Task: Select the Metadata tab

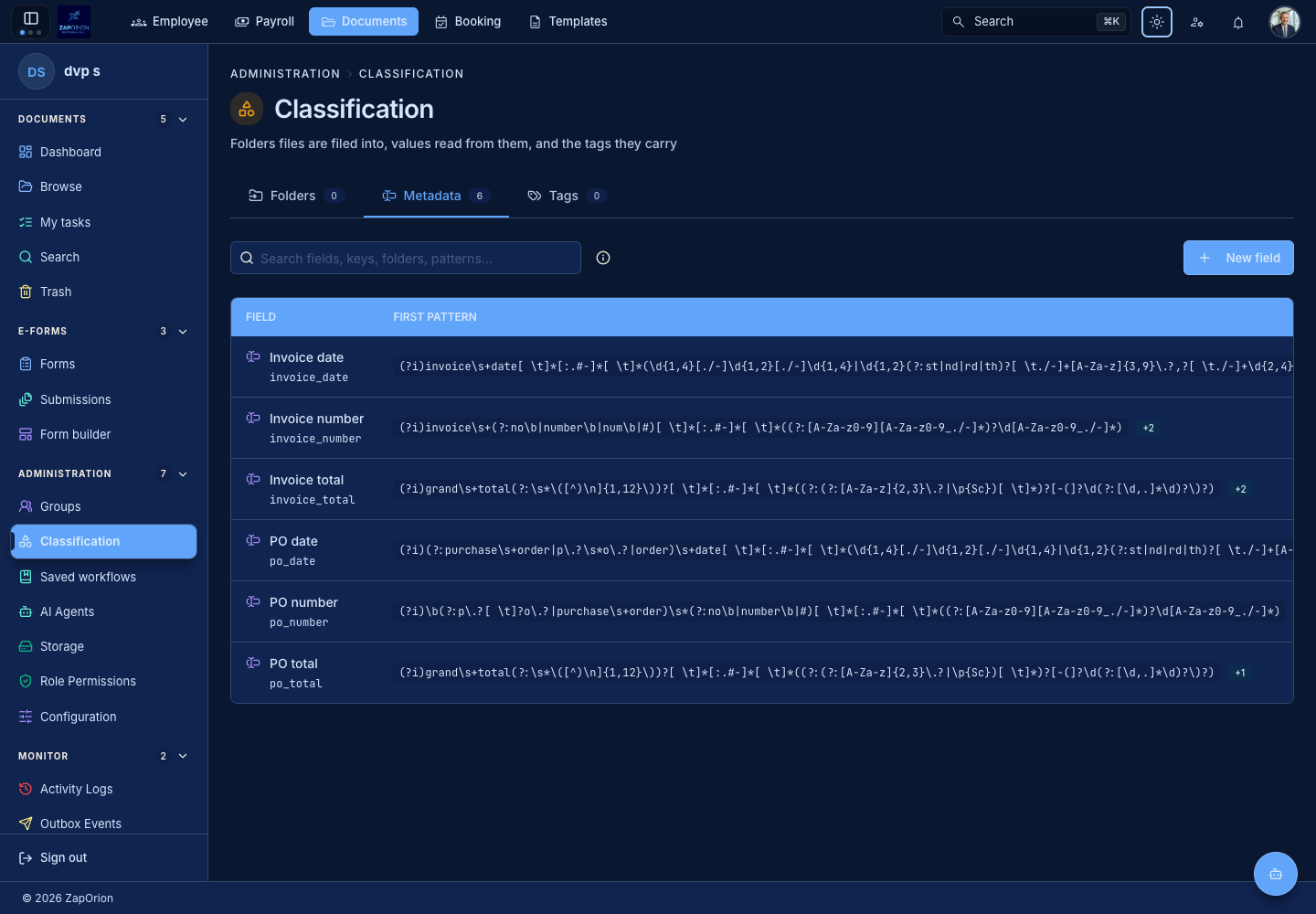Action: pyautogui.click(x=437, y=196)
